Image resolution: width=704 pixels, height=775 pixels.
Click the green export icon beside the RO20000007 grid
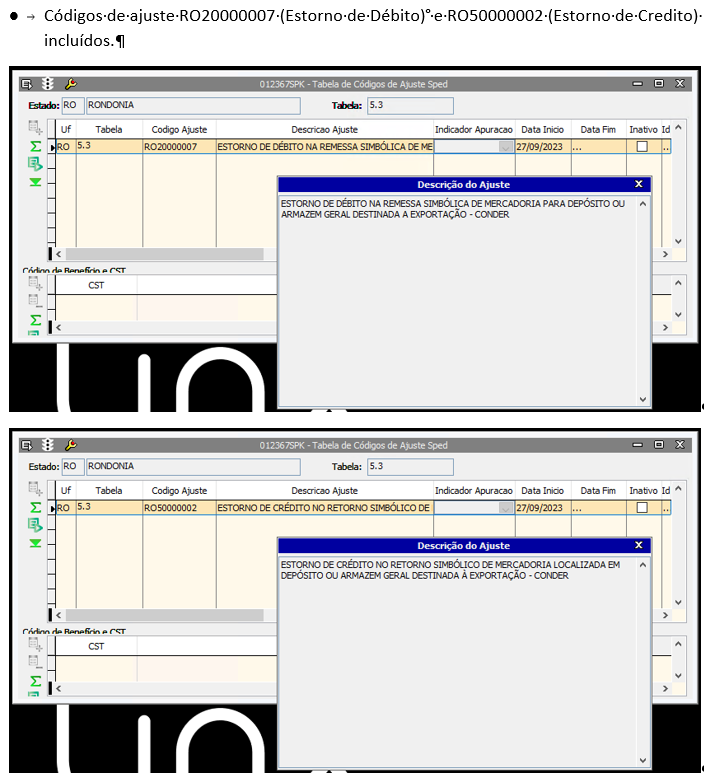click(x=35, y=164)
